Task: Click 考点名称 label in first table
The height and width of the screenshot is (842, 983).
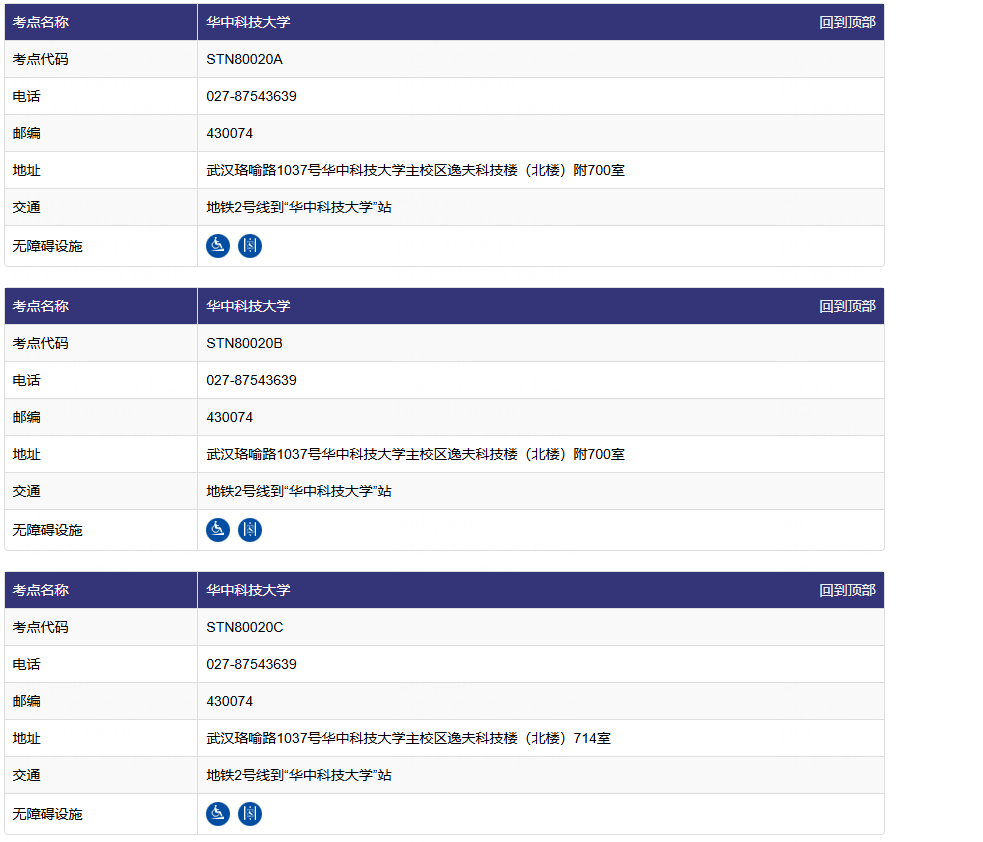Action: [x=41, y=22]
